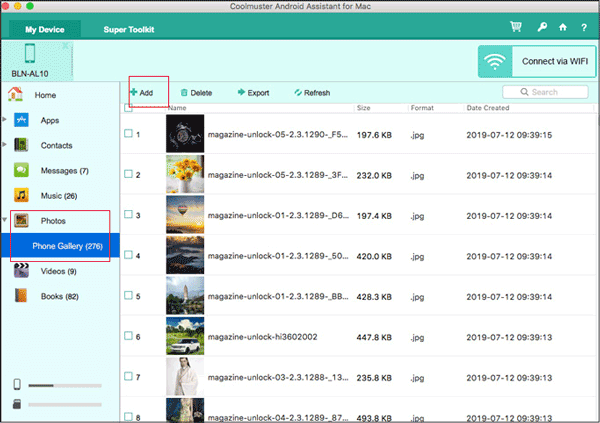Click file name magazine-unlock-hi3602002
Image resolution: width=600 pixels, height=423 pixels.
[x=262, y=337]
